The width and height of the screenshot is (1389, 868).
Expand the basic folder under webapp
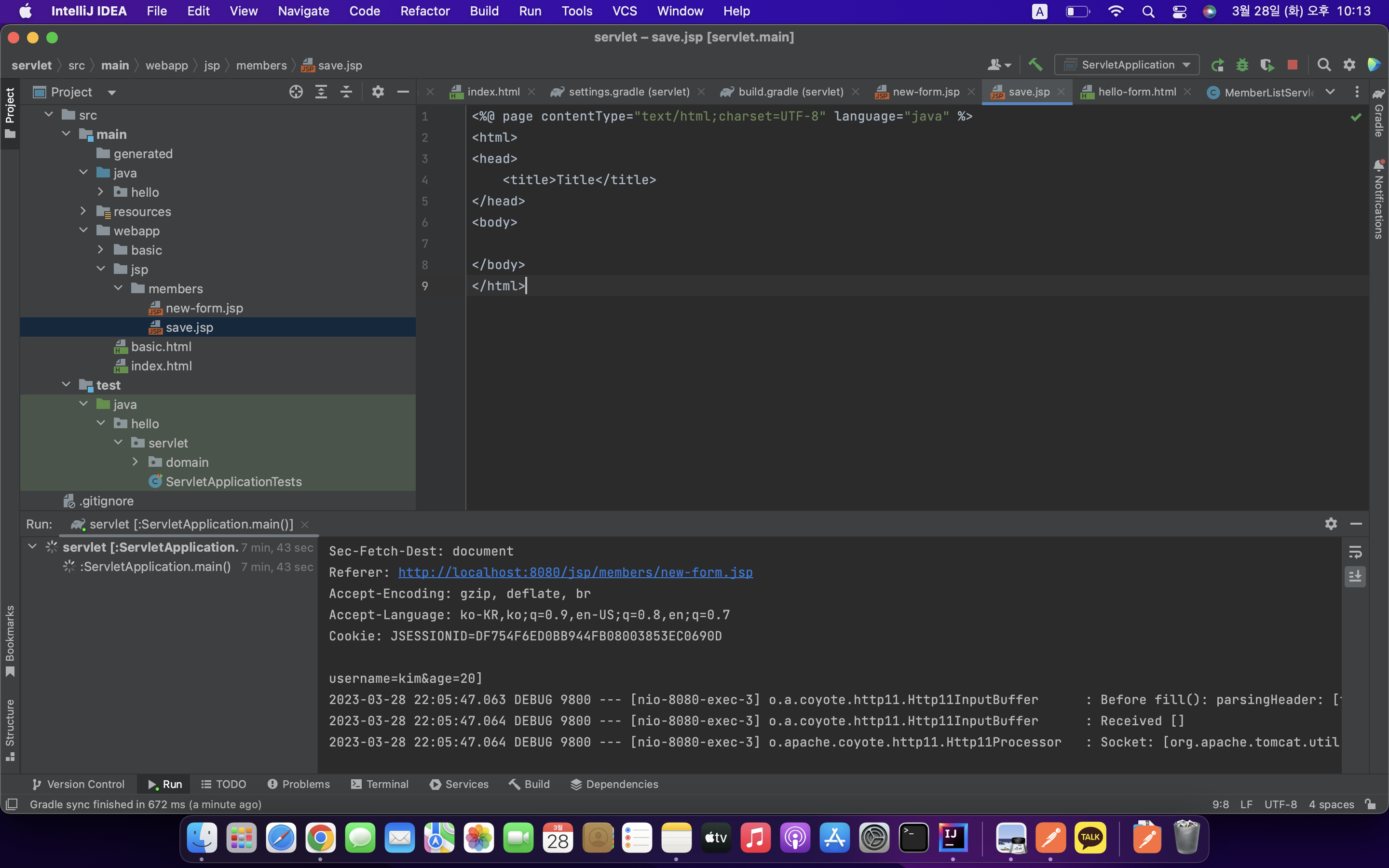tap(100, 250)
